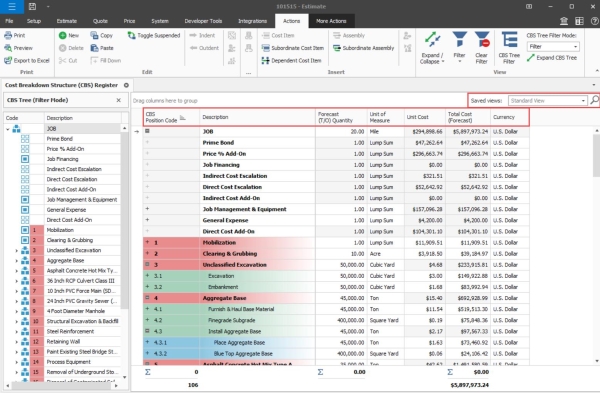Viewport: 600px width, 393px height.
Task: Click the Print icon in the ribbon
Action: [x=8, y=35]
